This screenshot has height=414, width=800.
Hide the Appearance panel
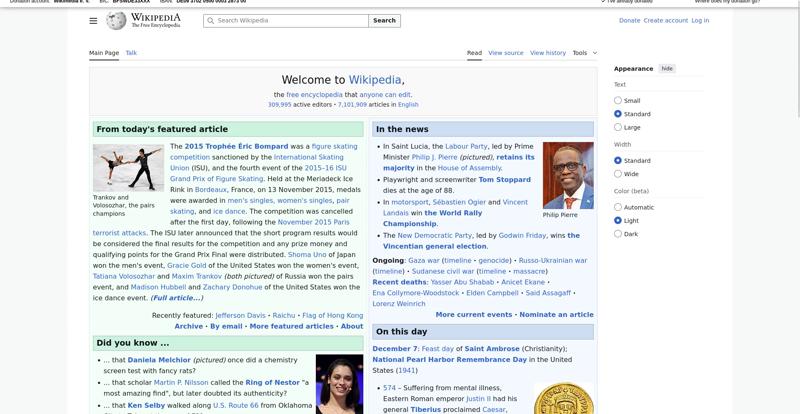tap(667, 68)
